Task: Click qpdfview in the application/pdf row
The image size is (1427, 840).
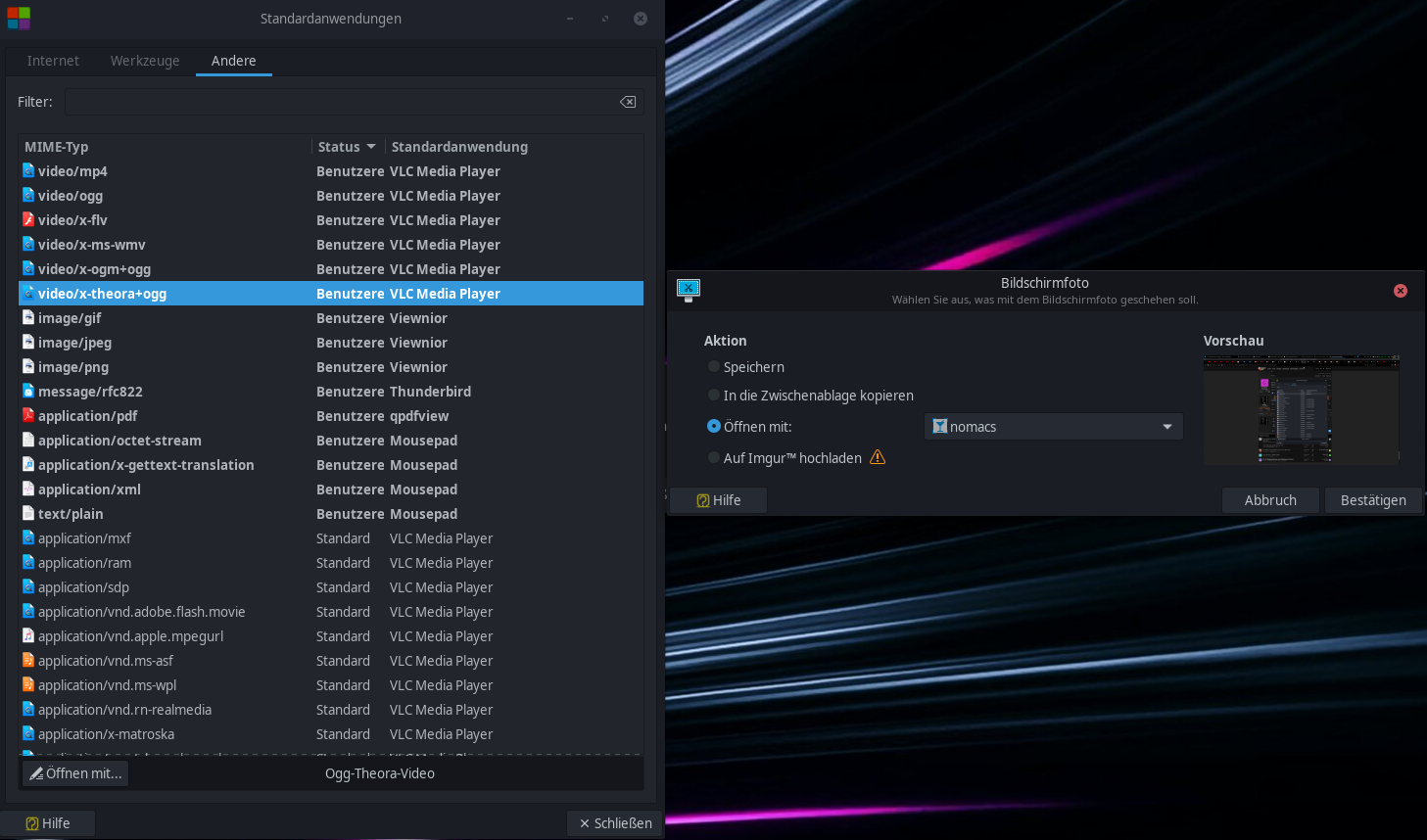Action: 419,416
